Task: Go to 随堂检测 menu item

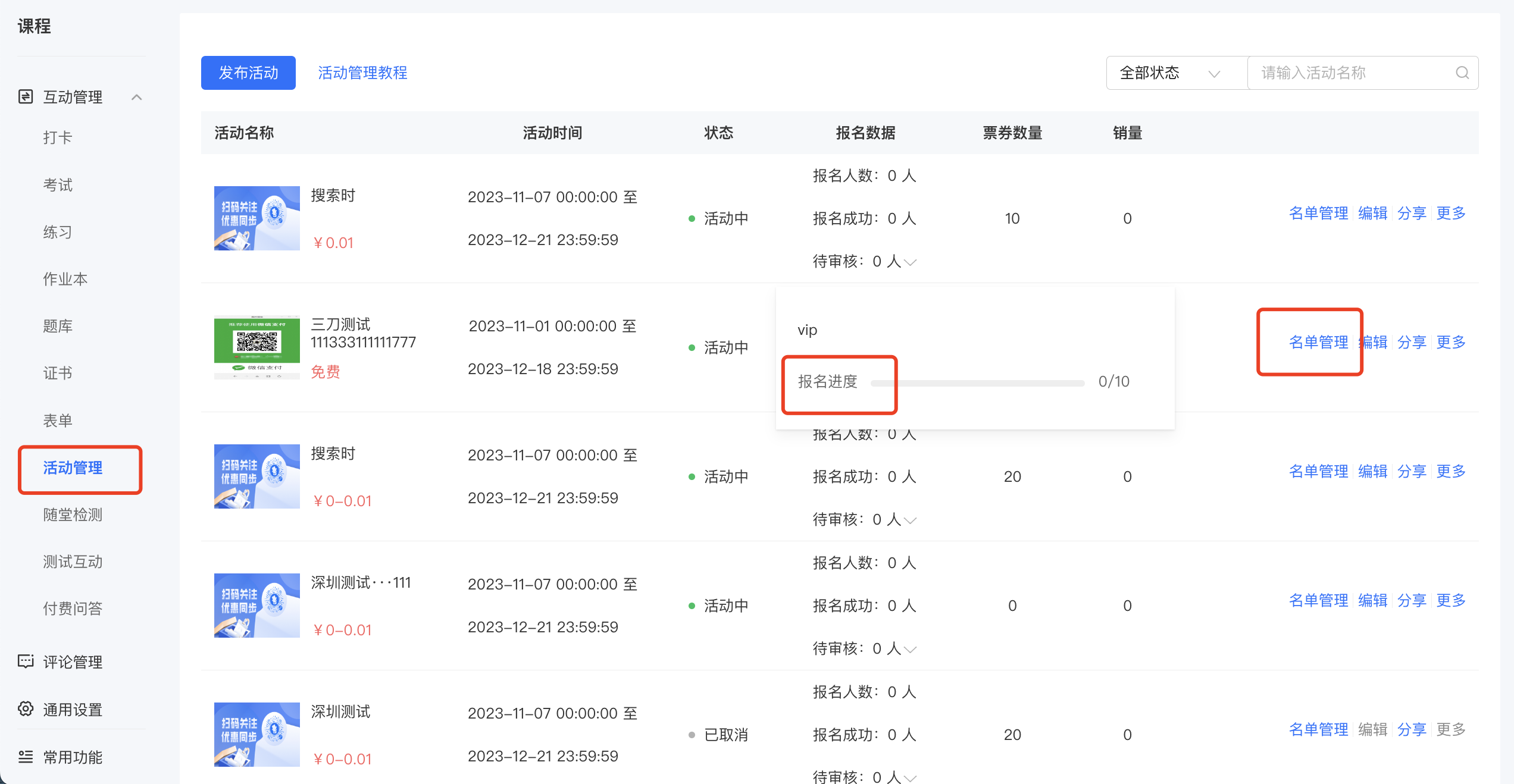Action: pos(73,515)
